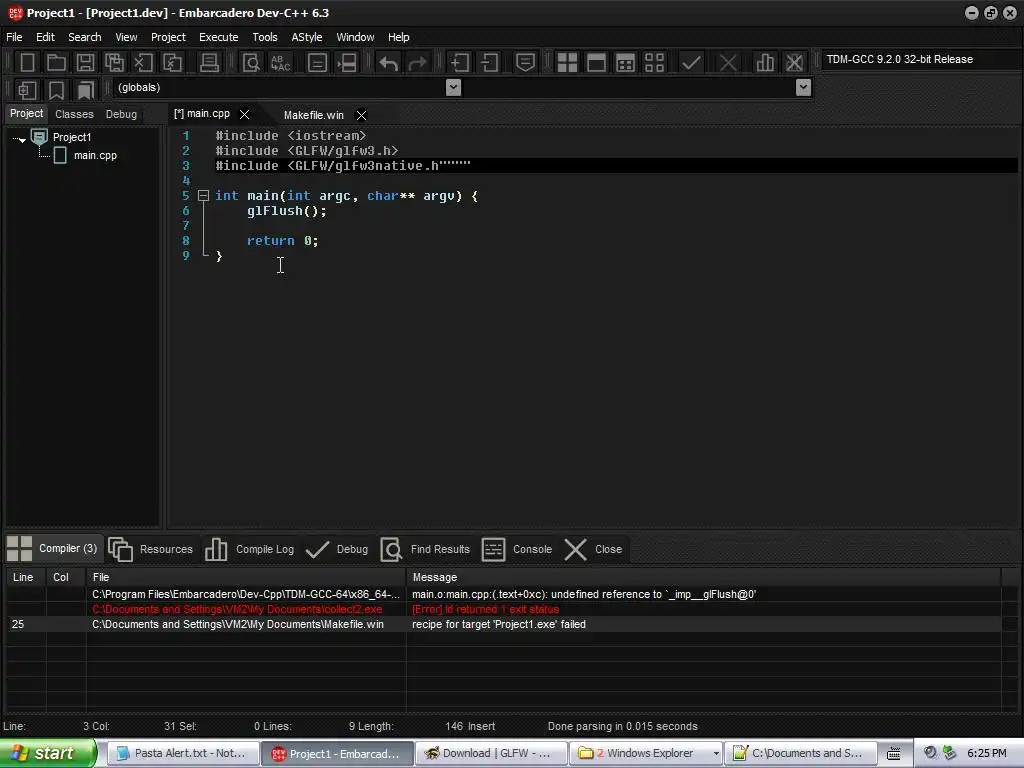Click the Toggle Bookmark icon
This screenshot has height=768, width=1024.
(x=56, y=89)
